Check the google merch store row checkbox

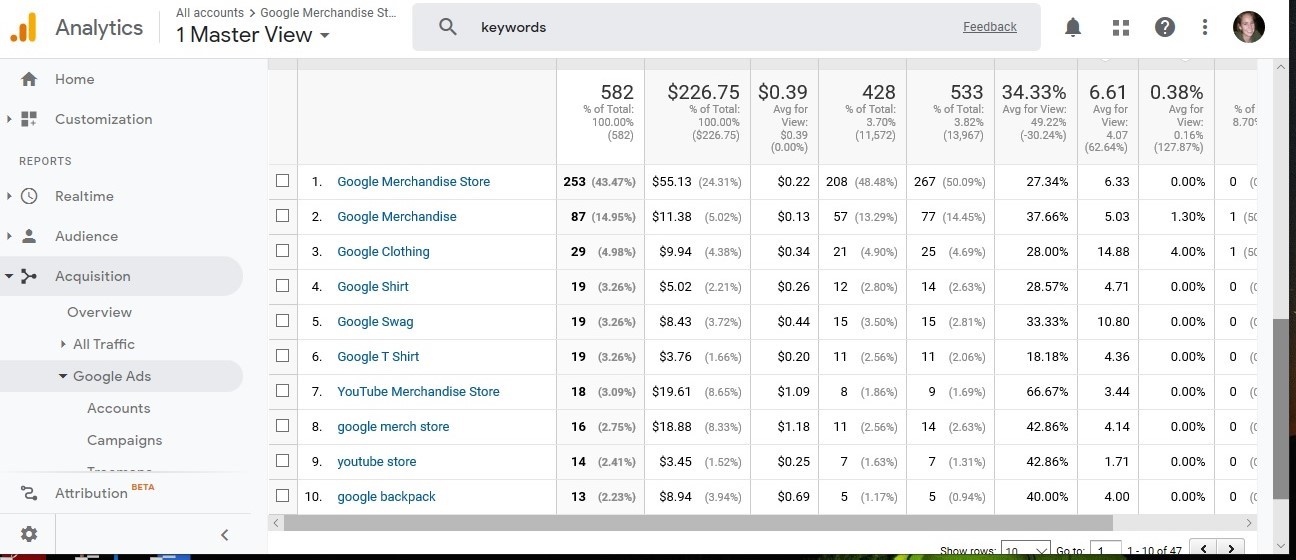(282, 426)
